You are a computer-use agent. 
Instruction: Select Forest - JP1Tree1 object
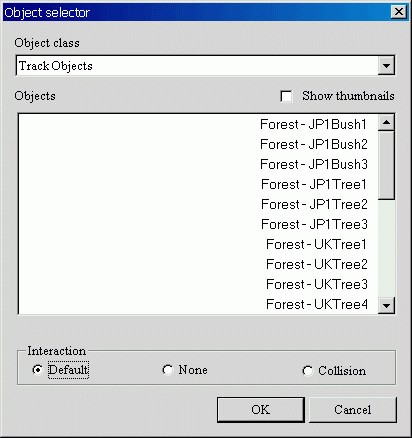click(314, 184)
